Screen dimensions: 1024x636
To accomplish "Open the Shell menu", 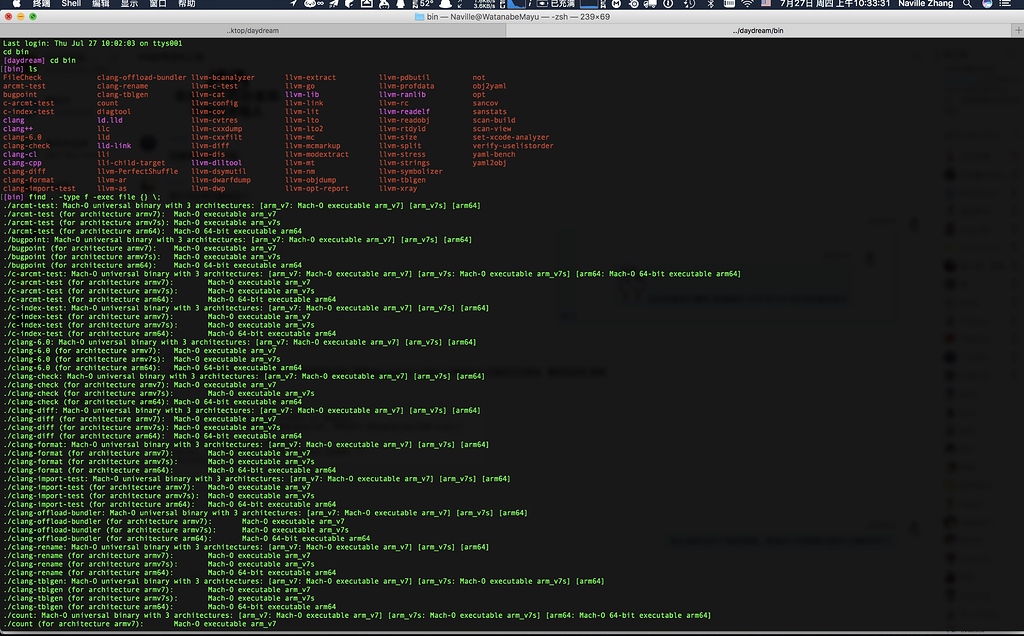I will click(x=71, y=5).
